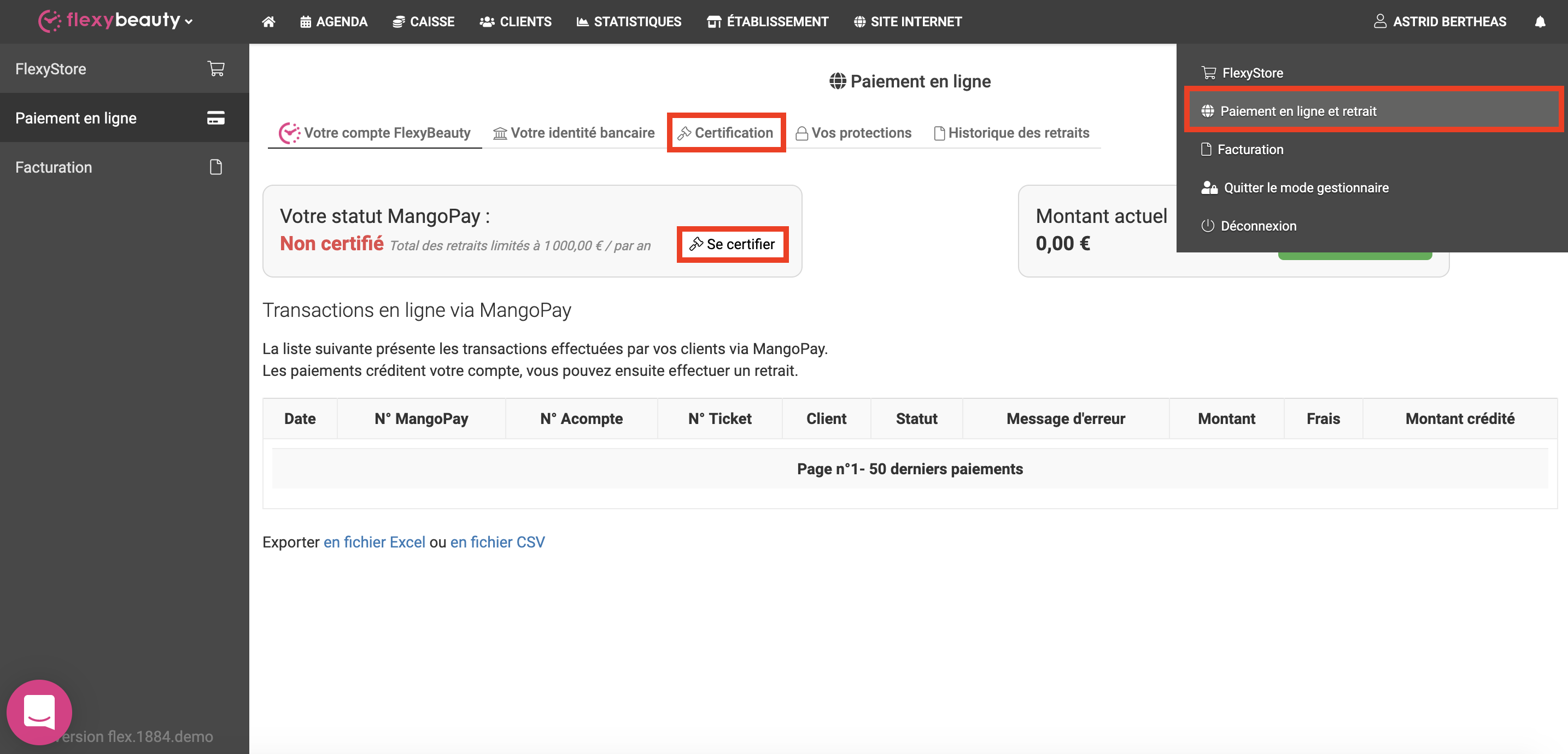Screen dimensions: 1568x754
Task: Click the Date column header
Action: 300,419
